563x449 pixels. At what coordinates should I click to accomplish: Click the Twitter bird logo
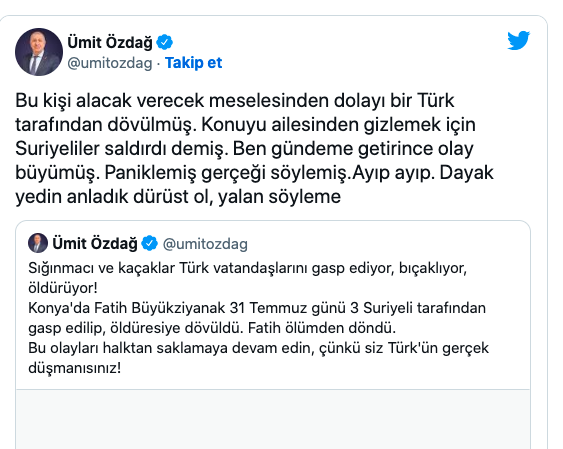[518, 40]
